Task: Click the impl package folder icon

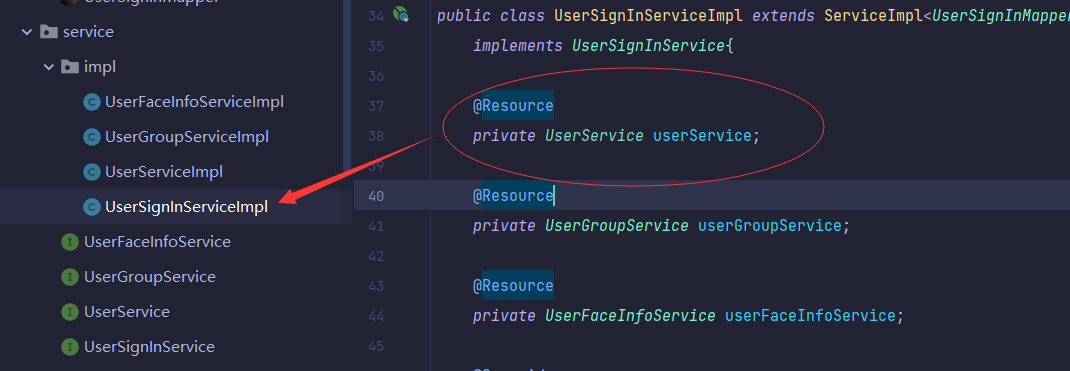Action: pos(70,67)
